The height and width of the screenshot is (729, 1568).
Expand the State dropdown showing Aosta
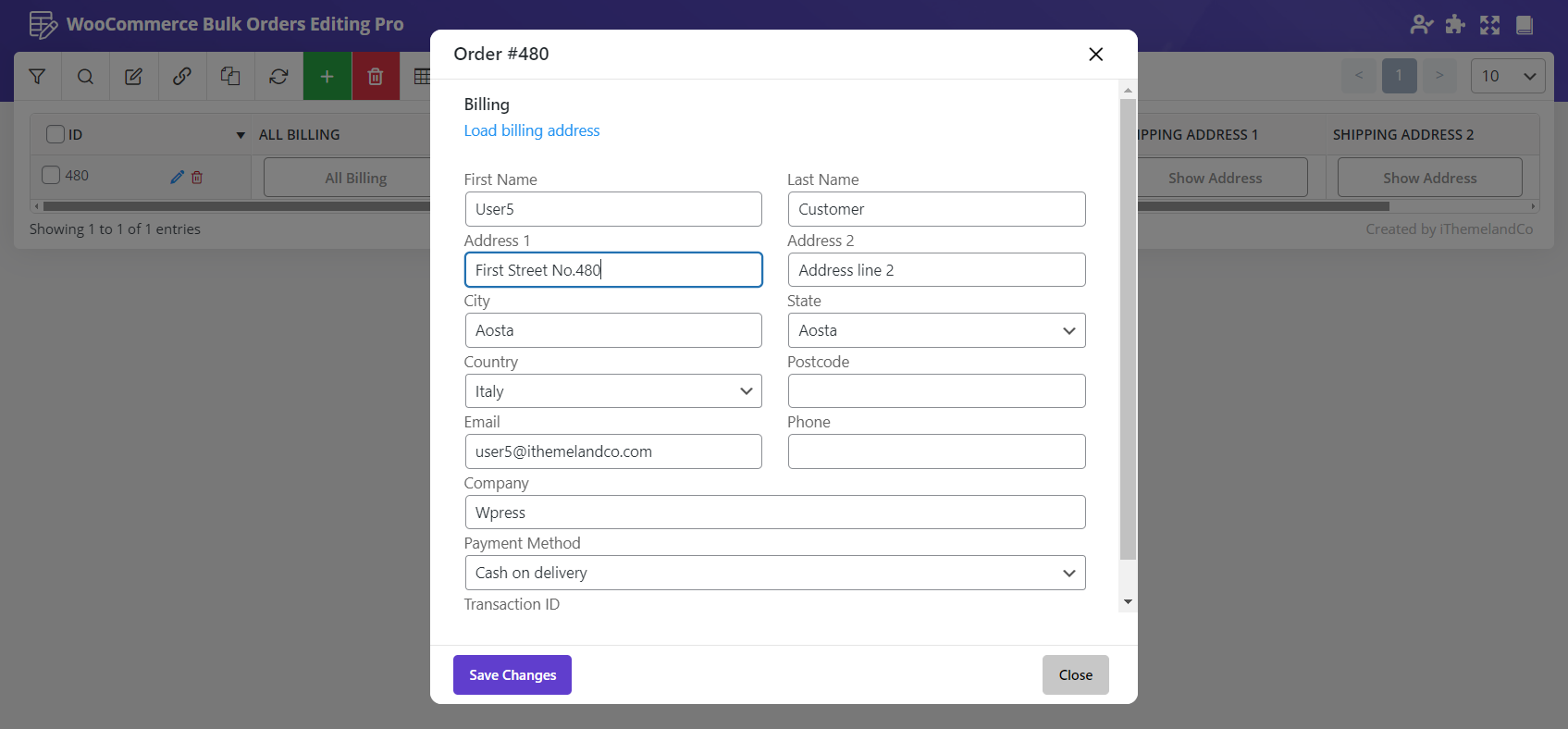[936, 330]
